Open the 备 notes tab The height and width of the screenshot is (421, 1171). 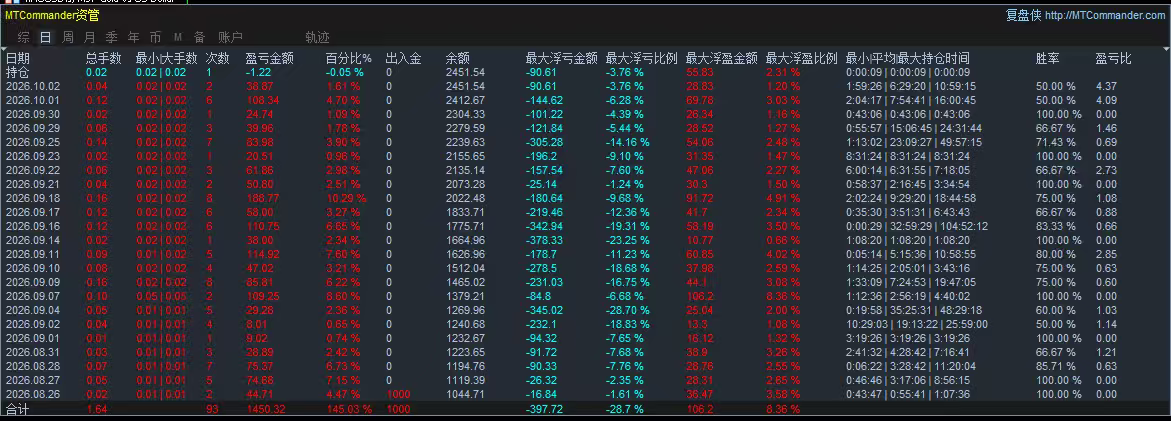[x=199, y=37]
